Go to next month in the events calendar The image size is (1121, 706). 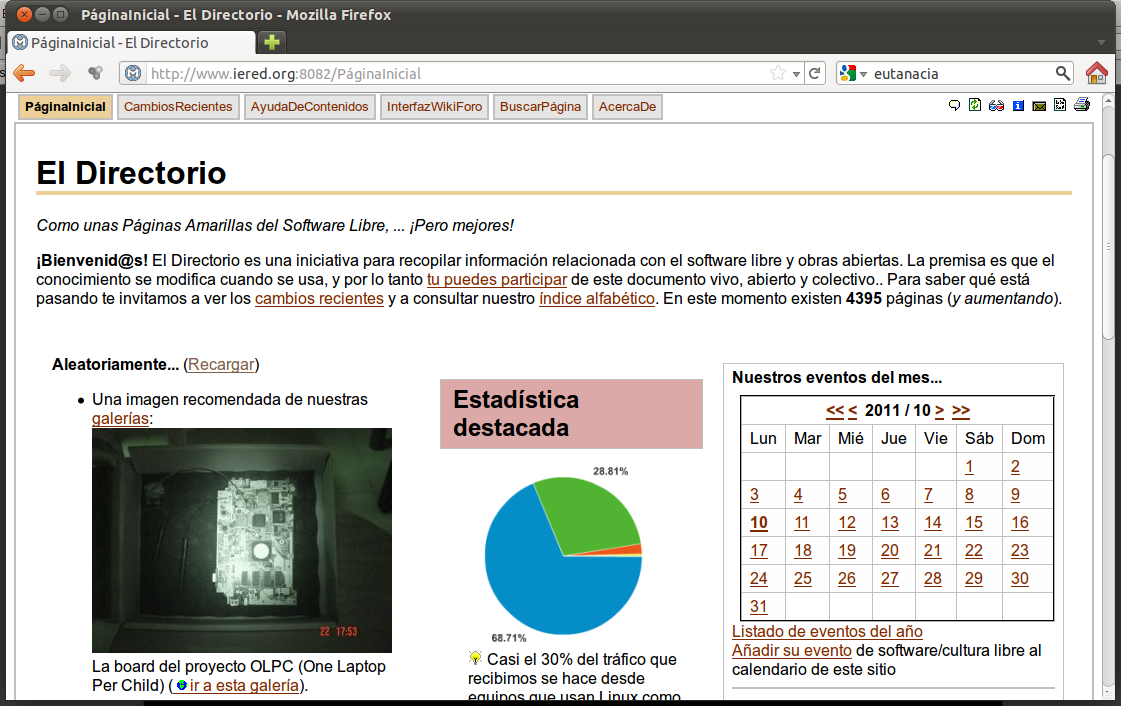tap(940, 410)
